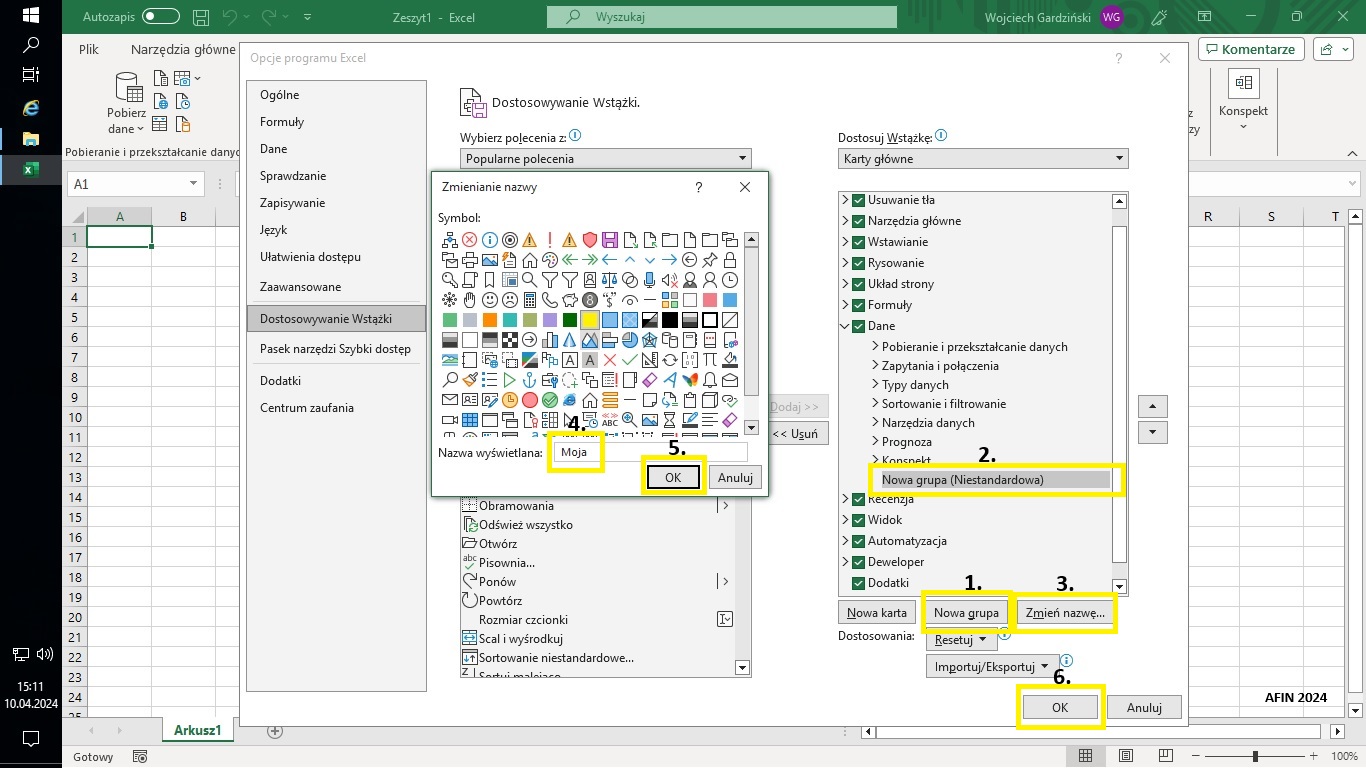
Task: Open the Name Box dropdown arrow
Action: [193, 184]
